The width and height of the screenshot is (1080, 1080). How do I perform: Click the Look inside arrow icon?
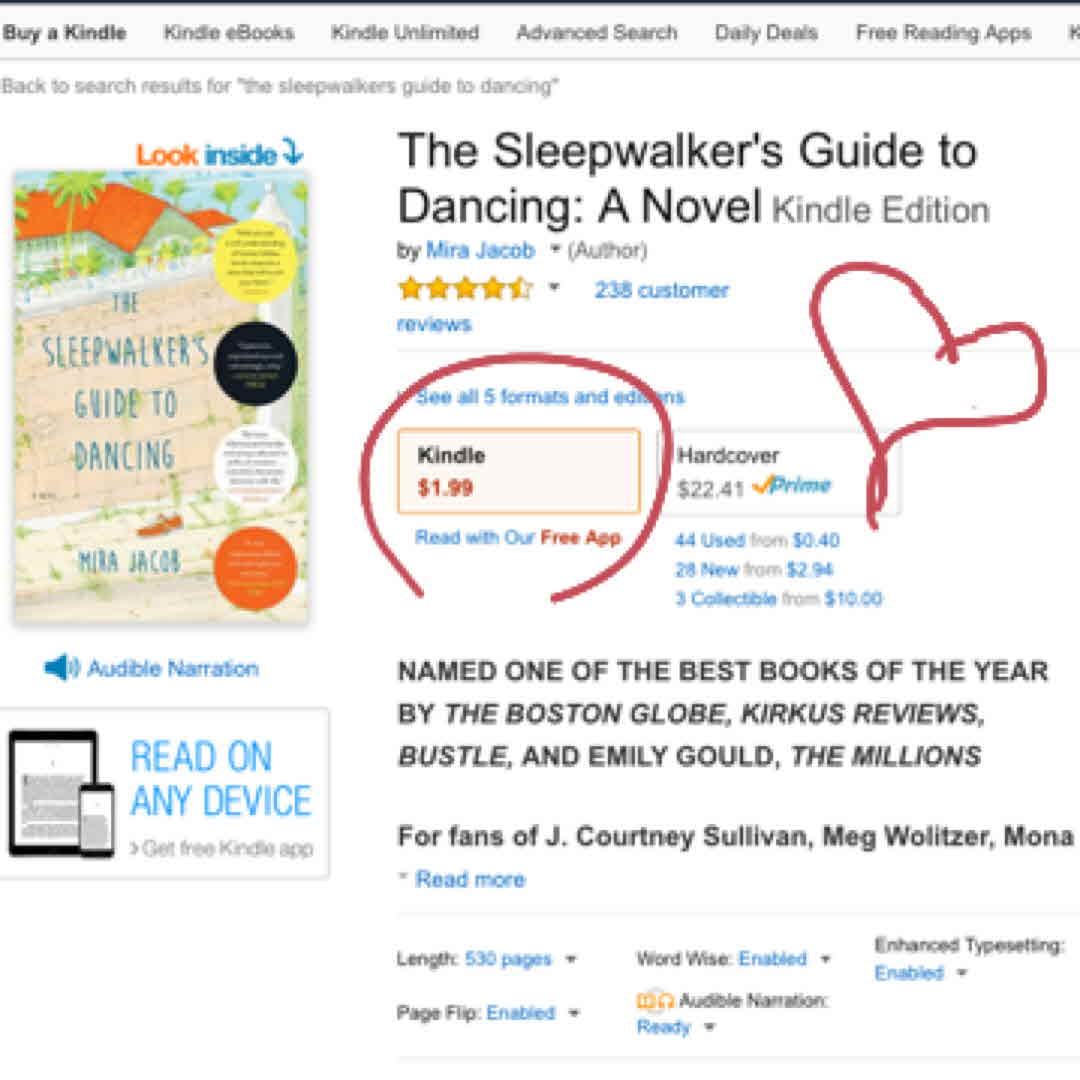click(292, 153)
